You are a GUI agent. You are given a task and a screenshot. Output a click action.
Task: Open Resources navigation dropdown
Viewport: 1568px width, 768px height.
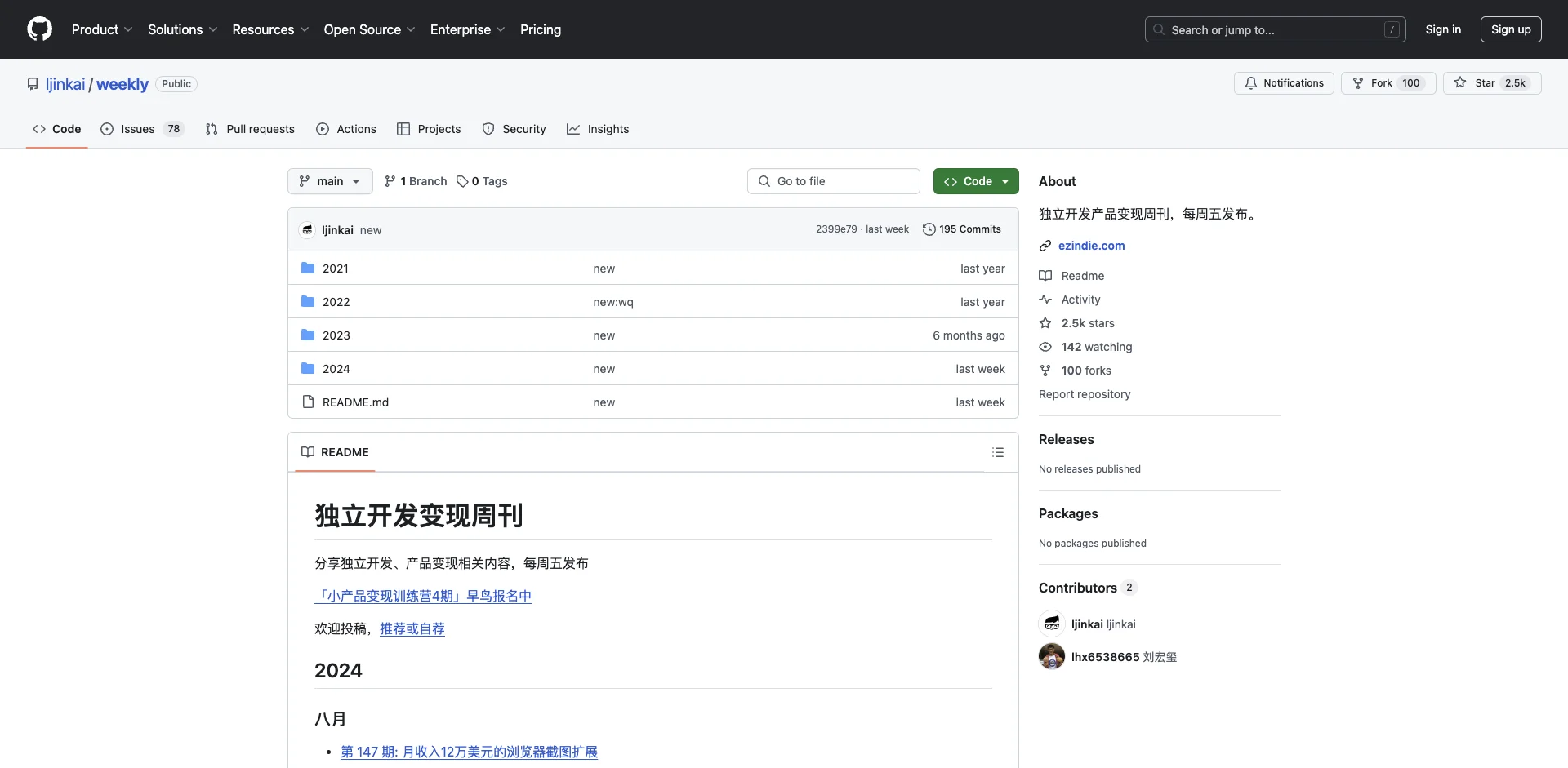pos(270,29)
